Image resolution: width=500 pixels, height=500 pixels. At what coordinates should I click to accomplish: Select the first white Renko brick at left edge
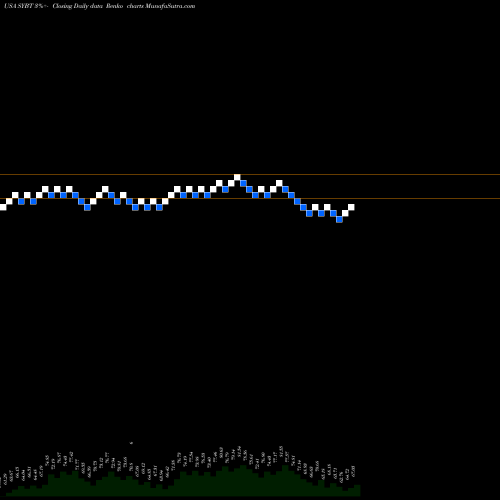coord(3,207)
